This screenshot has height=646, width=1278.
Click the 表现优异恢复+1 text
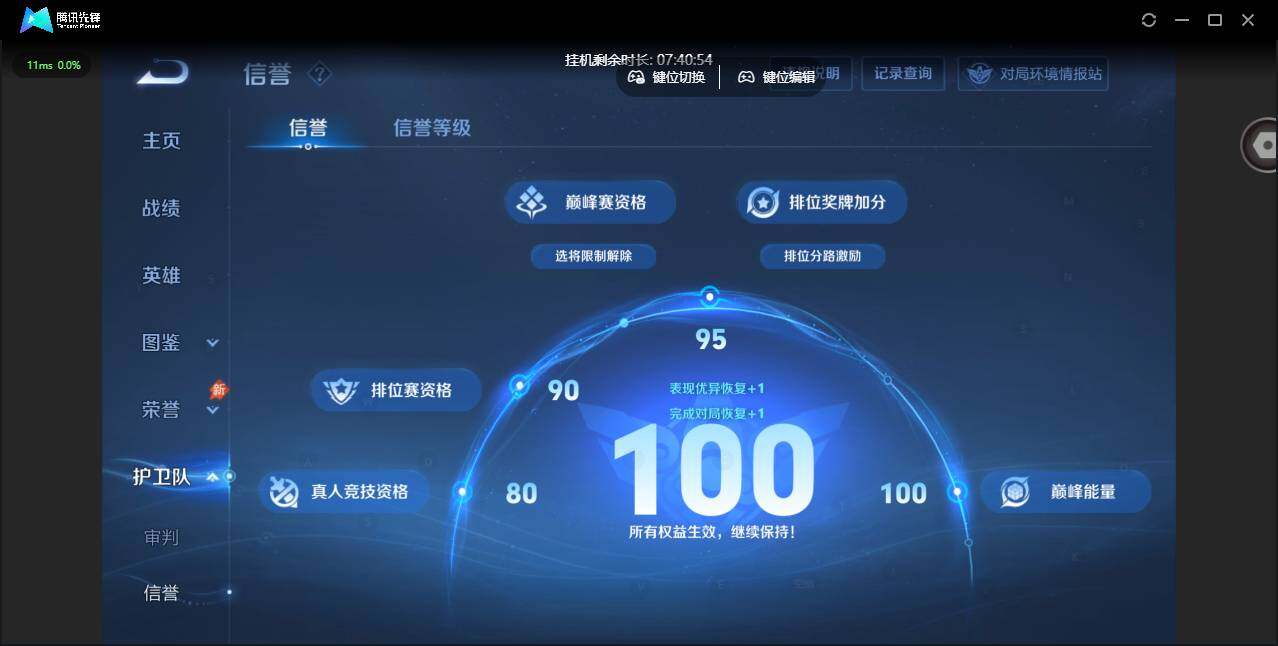coord(716,389)
